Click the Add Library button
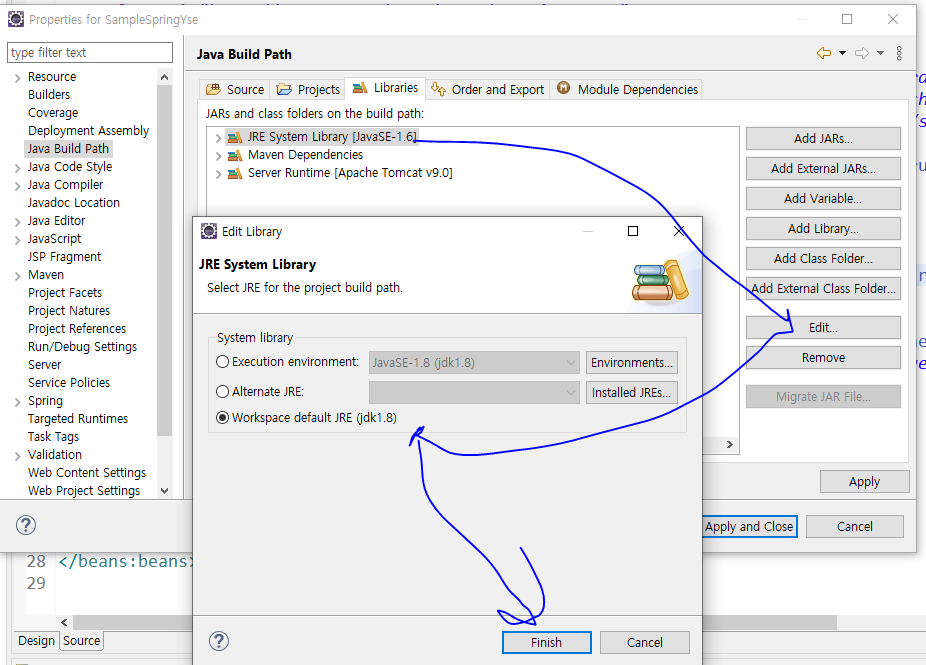 tap(823, 229)
